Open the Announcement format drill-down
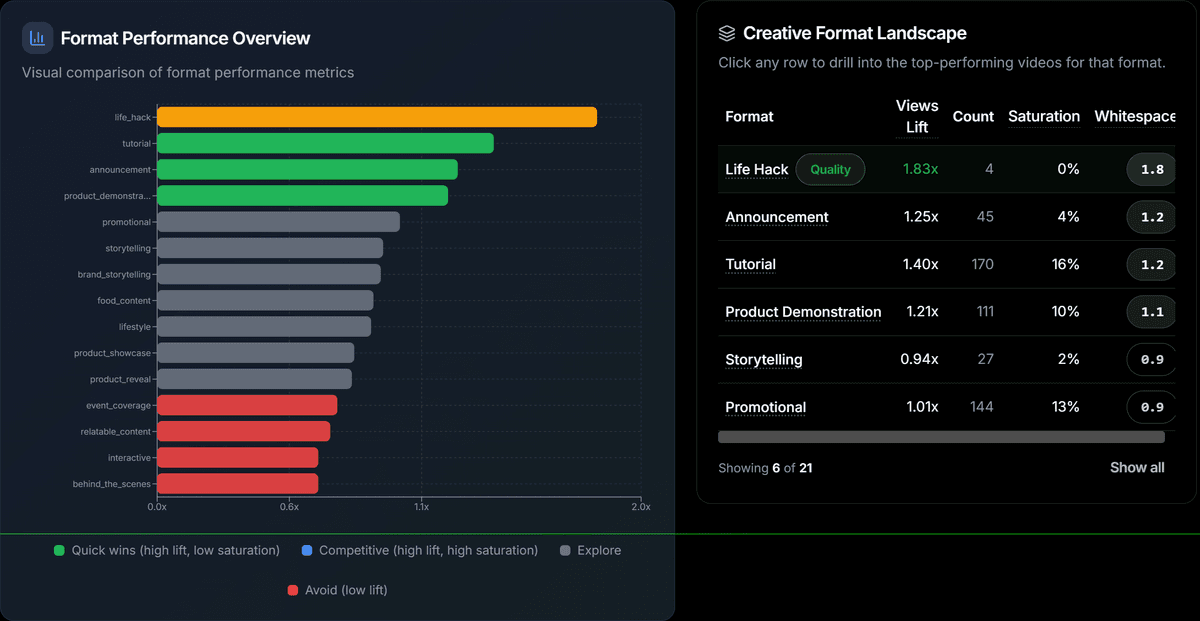This screenshot has width=1200, height=621. (777, 217)
